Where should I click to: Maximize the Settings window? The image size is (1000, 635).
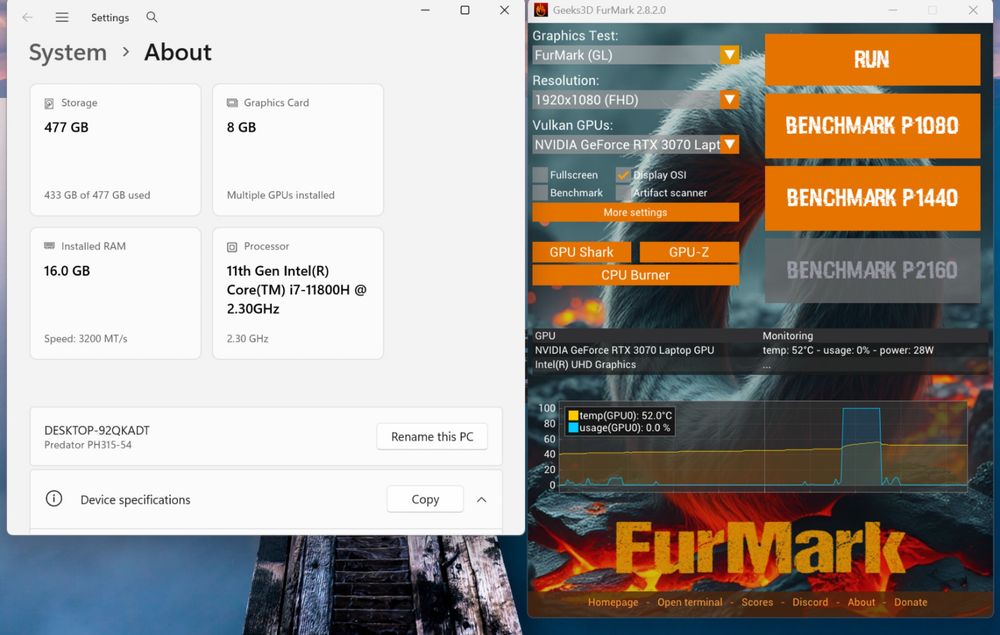pyautogui.click(x=465, y=10)
